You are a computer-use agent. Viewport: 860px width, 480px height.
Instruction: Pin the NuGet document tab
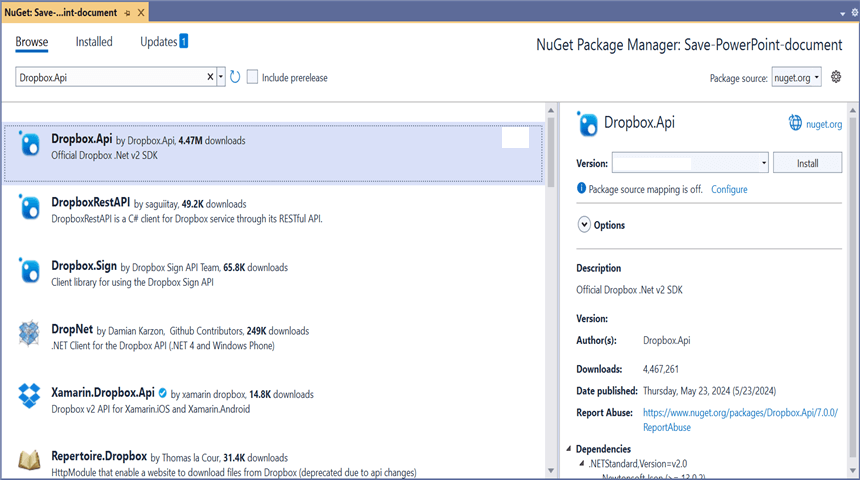[x=127, y=13]
